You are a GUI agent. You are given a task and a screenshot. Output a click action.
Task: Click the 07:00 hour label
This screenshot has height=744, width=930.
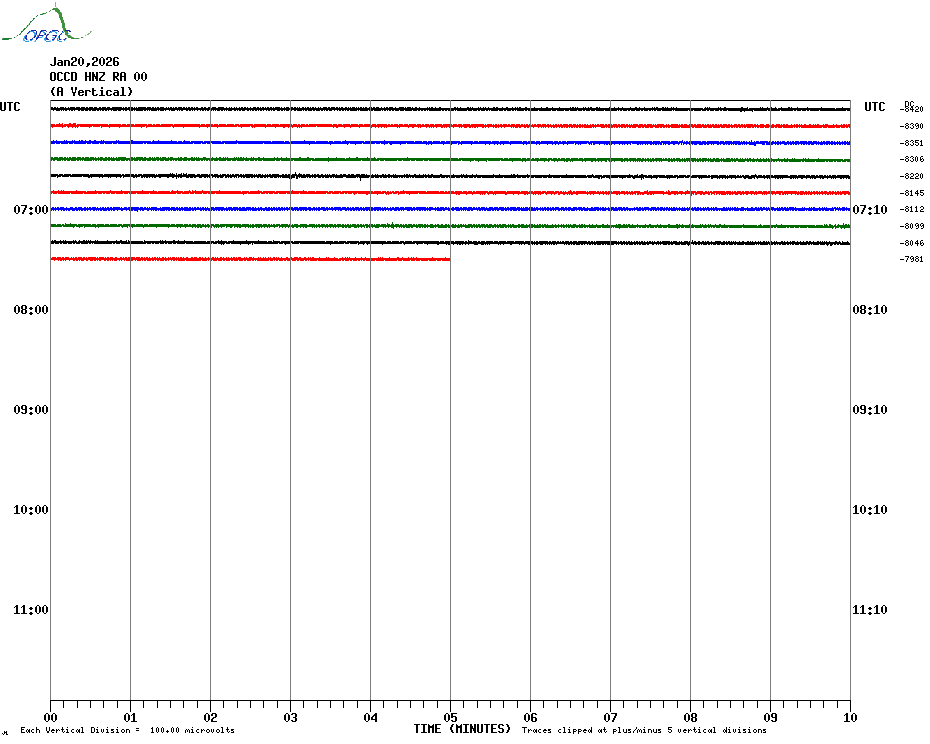pos(31,209)
